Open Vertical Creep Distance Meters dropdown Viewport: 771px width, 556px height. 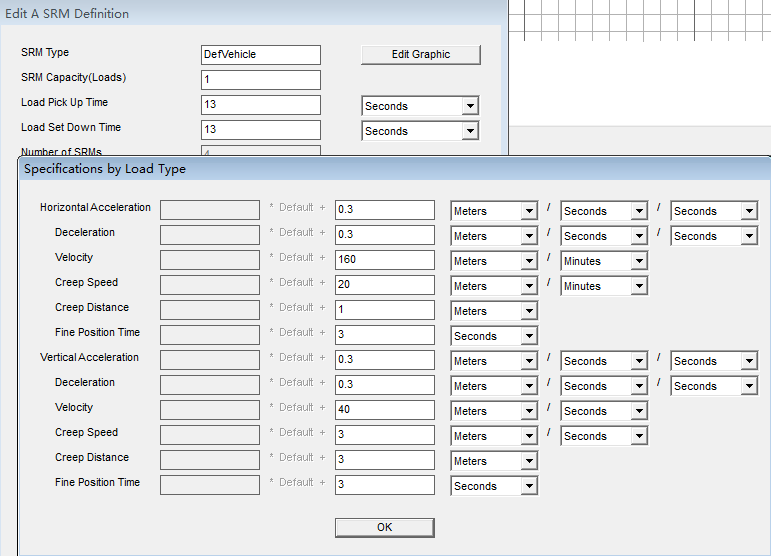(x=494, y=461)
